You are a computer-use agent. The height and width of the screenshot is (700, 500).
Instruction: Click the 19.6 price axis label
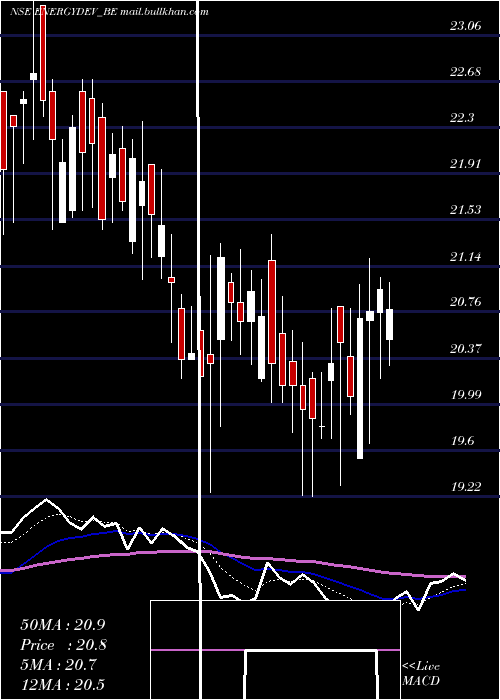[462, 441]
